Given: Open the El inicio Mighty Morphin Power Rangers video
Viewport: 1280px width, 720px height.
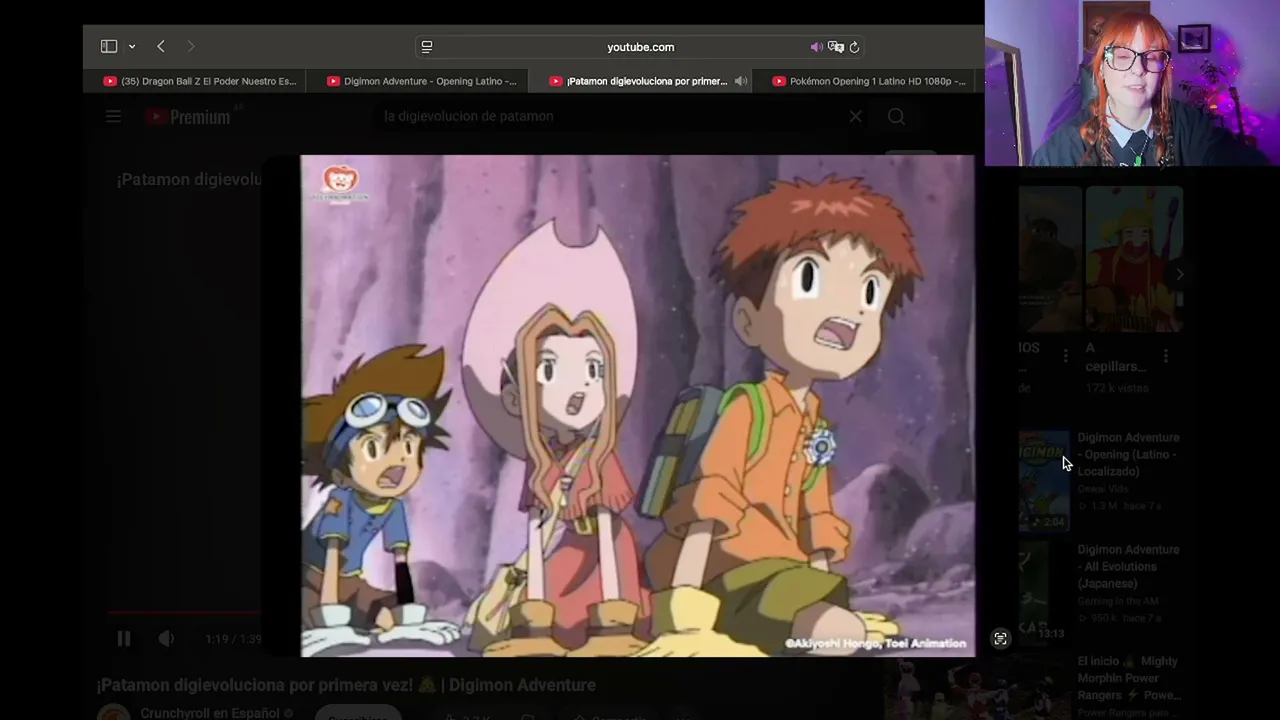Looking at the screenshot, I should click(x=1129, y=678).
